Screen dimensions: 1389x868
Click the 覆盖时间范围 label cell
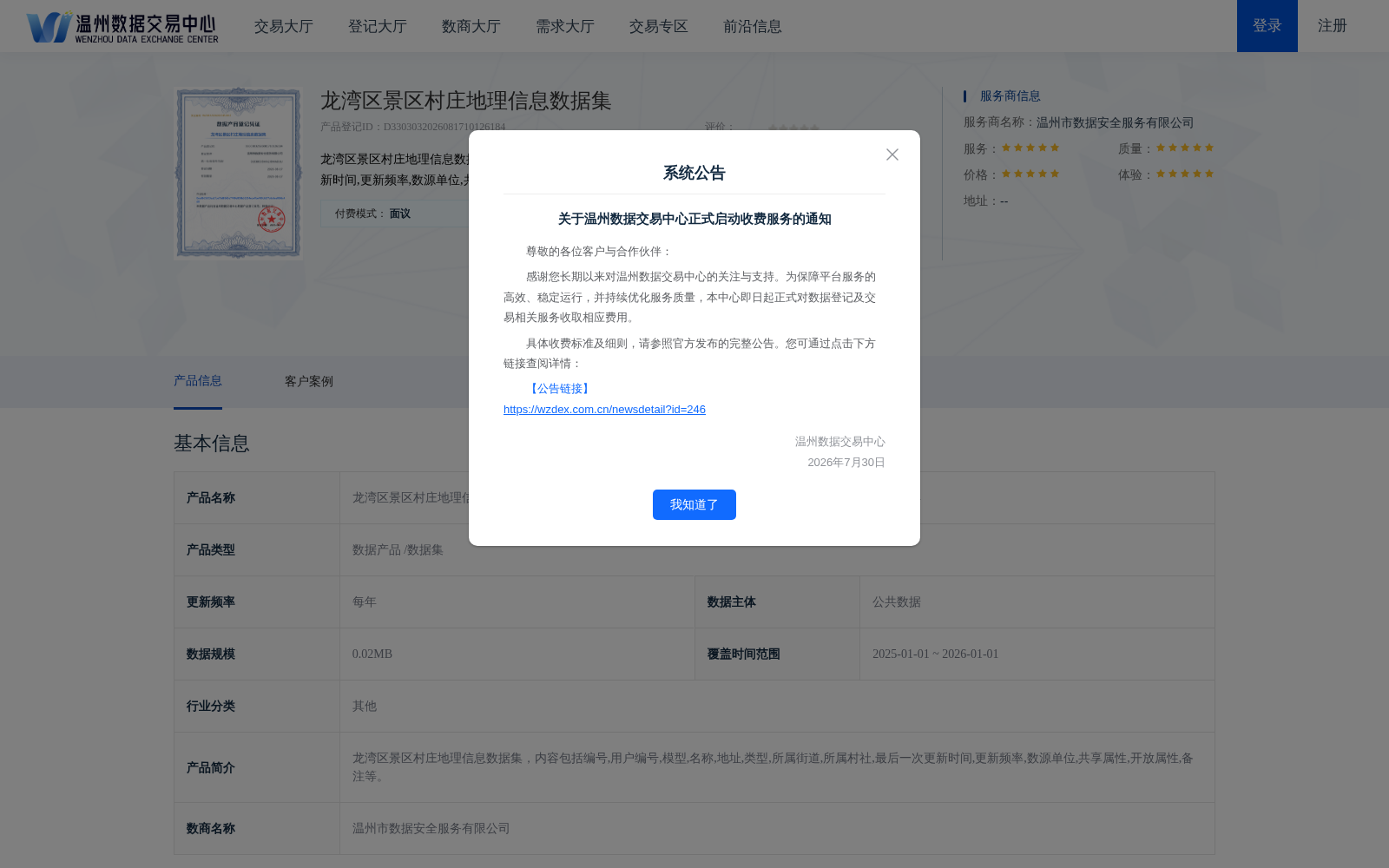777,654
